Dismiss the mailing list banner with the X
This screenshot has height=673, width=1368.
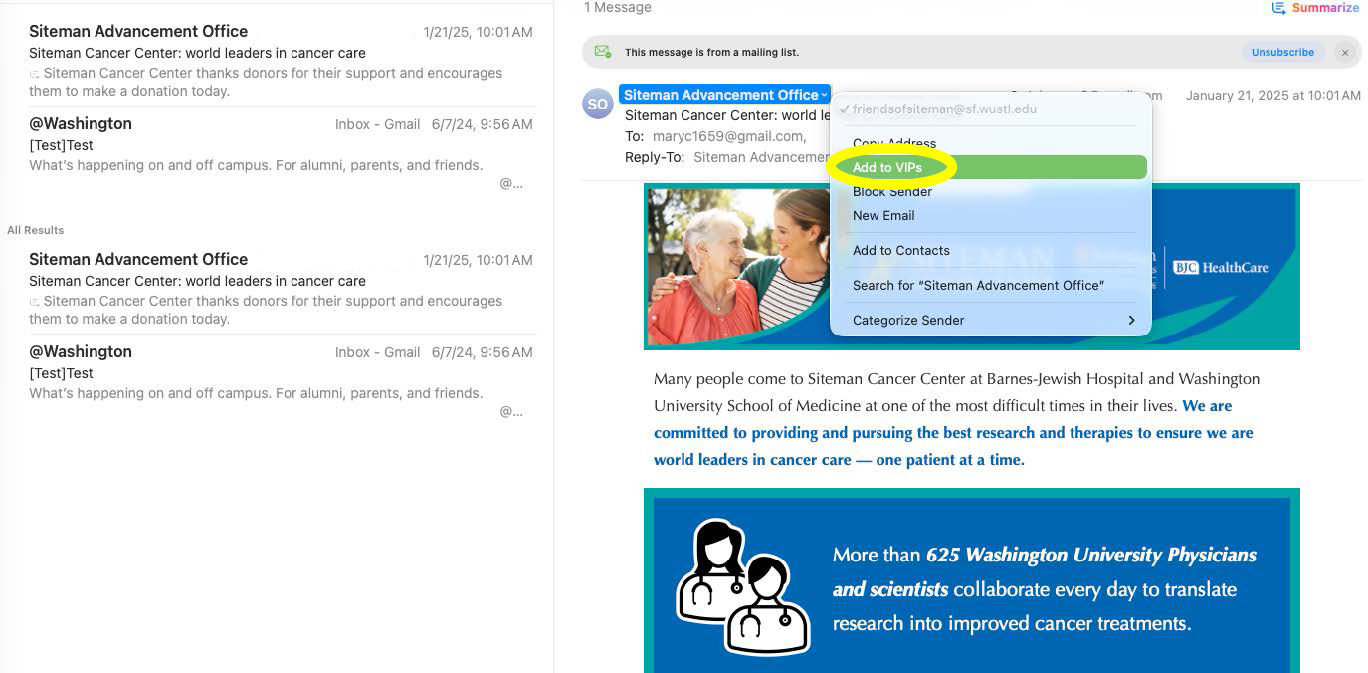[1345, 53]
